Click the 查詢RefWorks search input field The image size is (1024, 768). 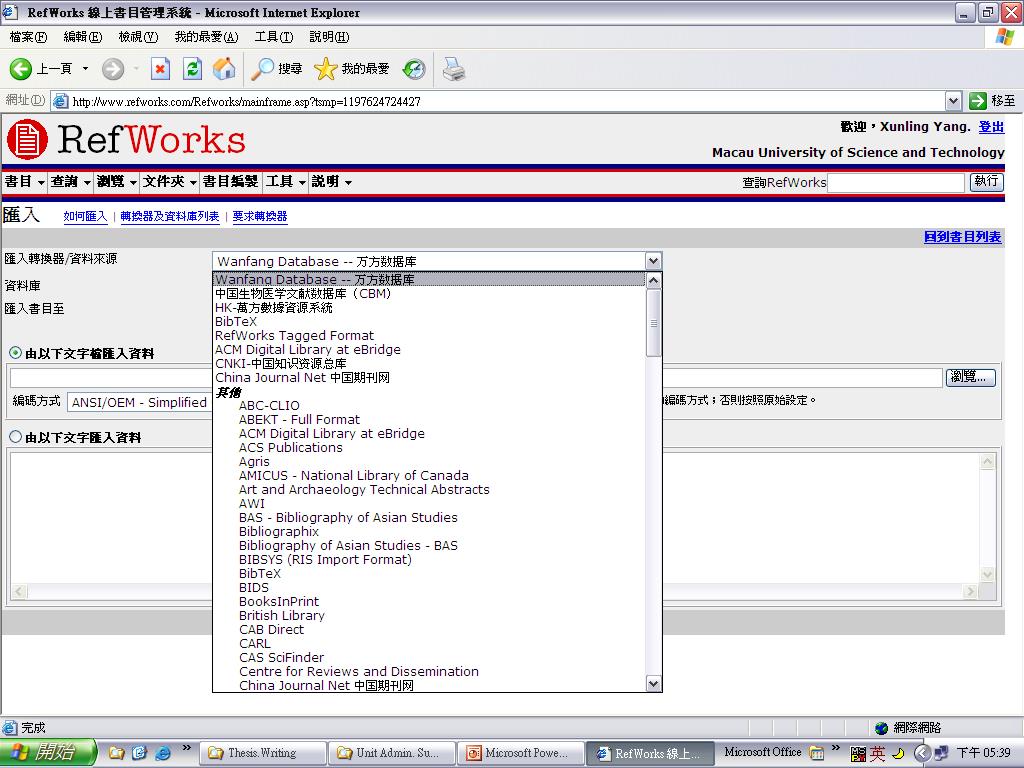[x=895, y=182]
